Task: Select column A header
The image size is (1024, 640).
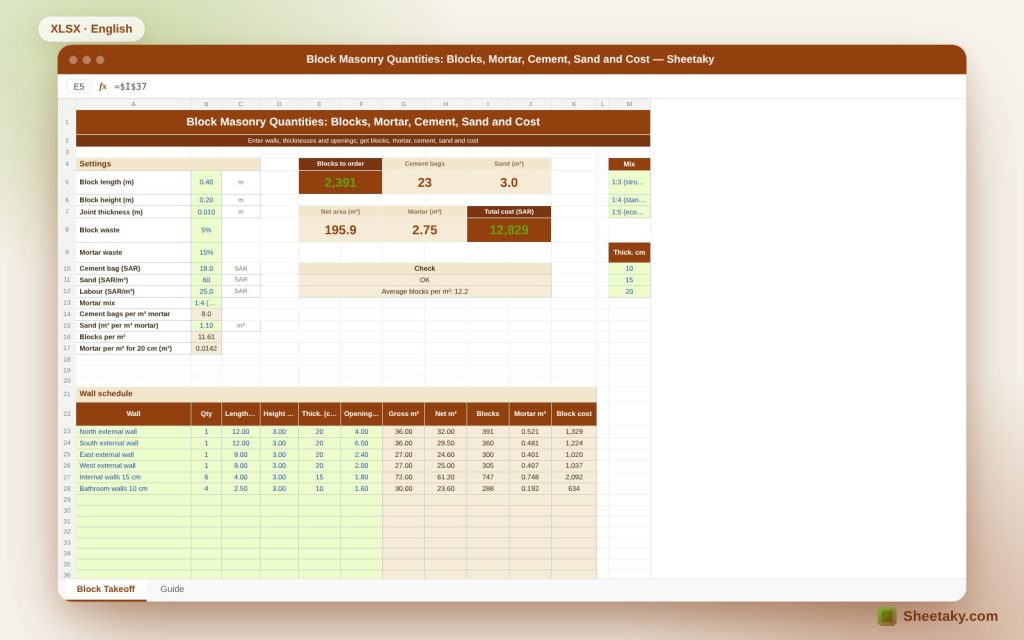Action: coord(133,104)
